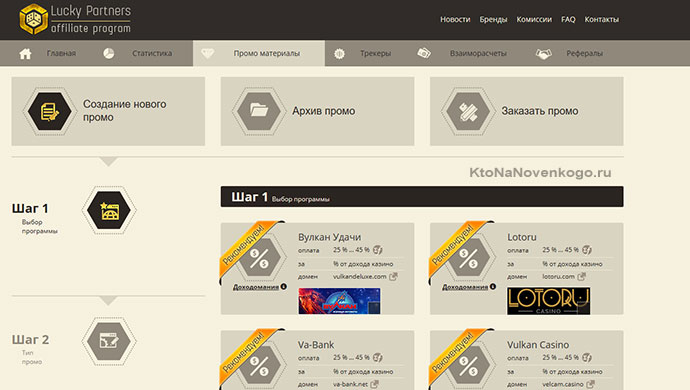Click info icon next to Доходомания on Lotoru
This screenshot has width=690, height=390.
click(493, 287)
